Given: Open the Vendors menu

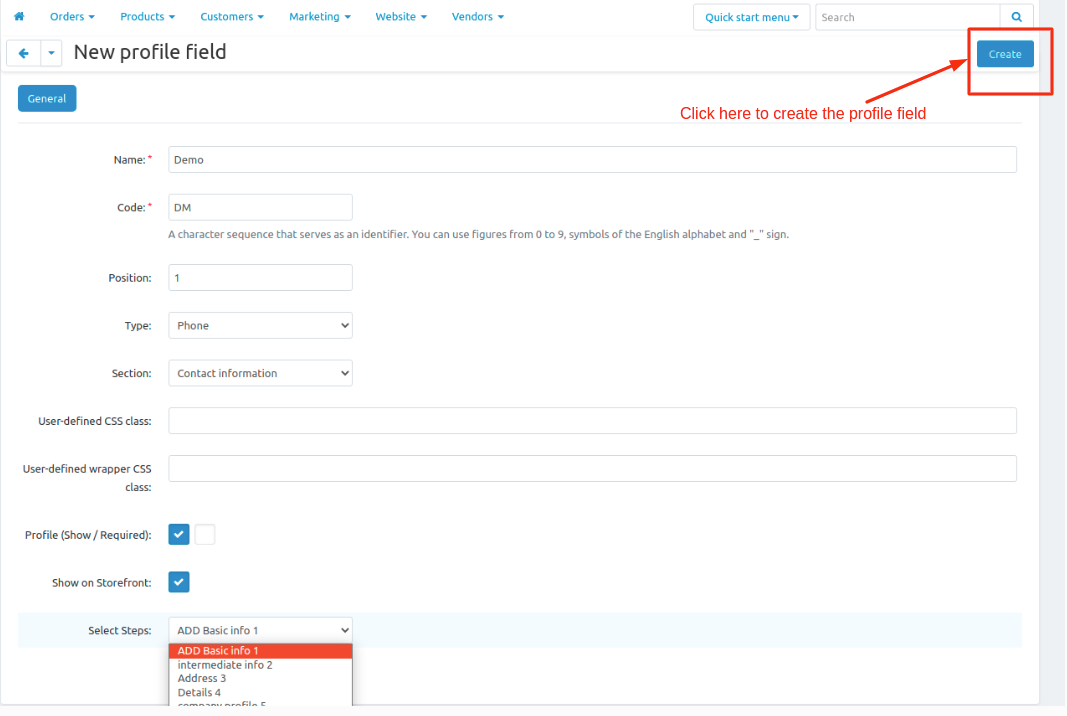Looking at the screenshot, I should coord(477,17).
